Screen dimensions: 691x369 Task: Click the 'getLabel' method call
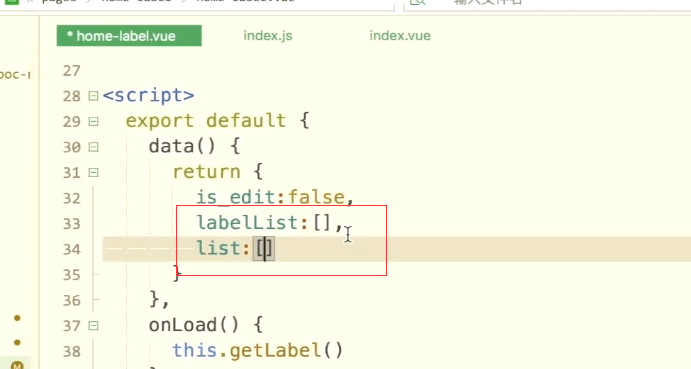click(x=275, y=351)
